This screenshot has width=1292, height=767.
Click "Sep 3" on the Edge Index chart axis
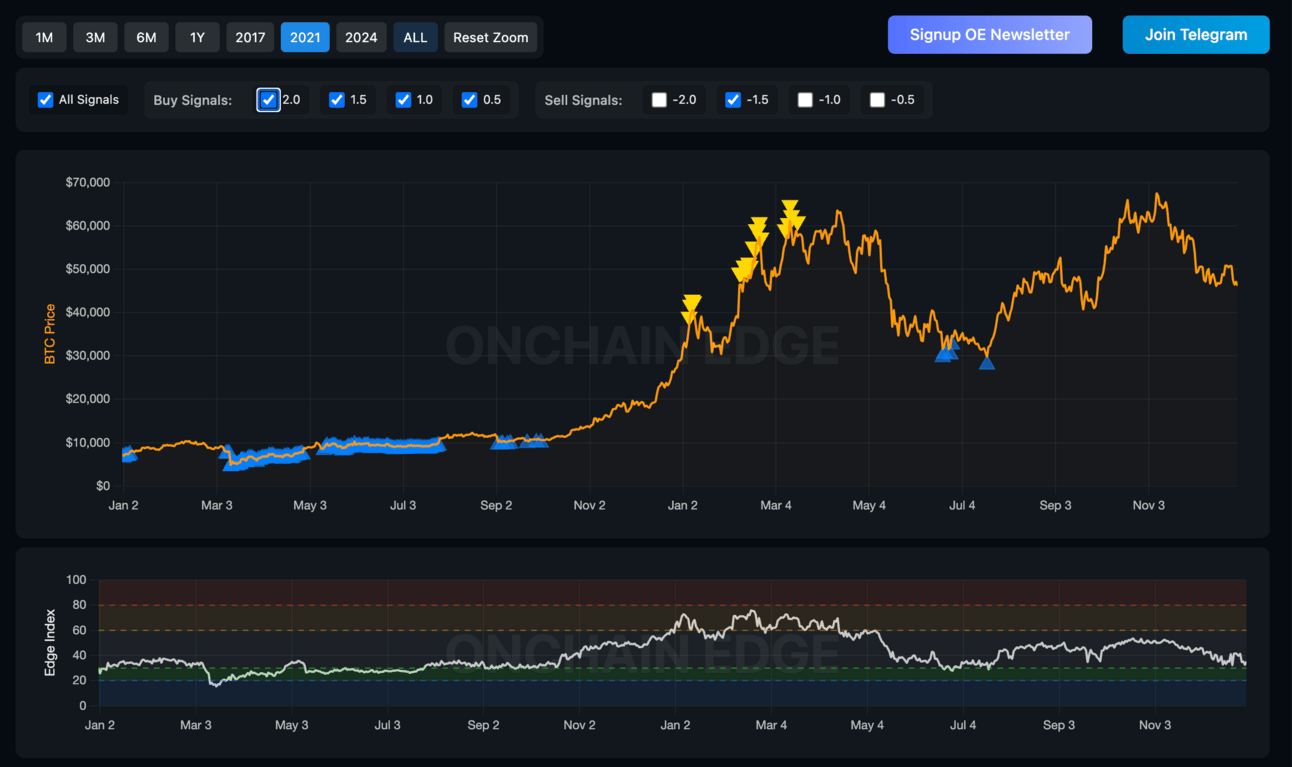pos(1059,725)
